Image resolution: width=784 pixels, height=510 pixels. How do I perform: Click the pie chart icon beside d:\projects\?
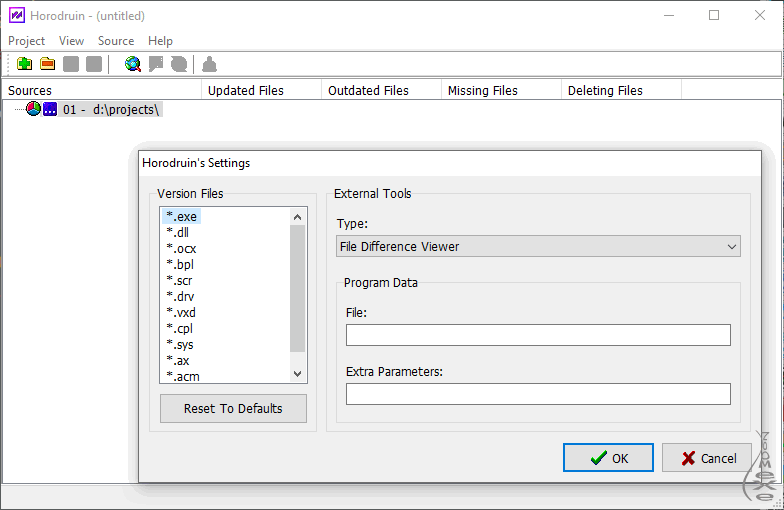click(x=33, y=109)
